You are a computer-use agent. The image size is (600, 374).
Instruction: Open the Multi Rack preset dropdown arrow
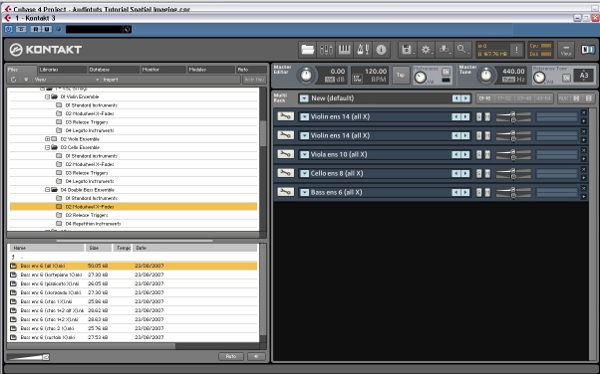[x=304, y=98]
